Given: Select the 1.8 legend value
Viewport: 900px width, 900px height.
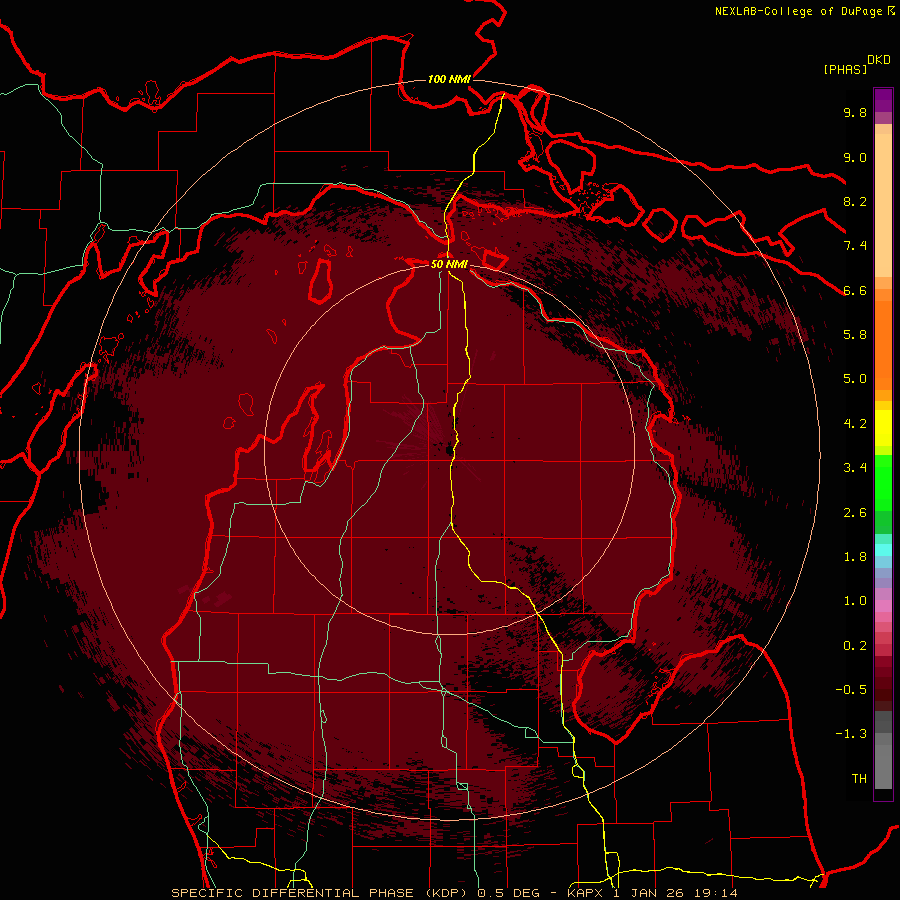Looking at the screenshot, I should (855, 557).
